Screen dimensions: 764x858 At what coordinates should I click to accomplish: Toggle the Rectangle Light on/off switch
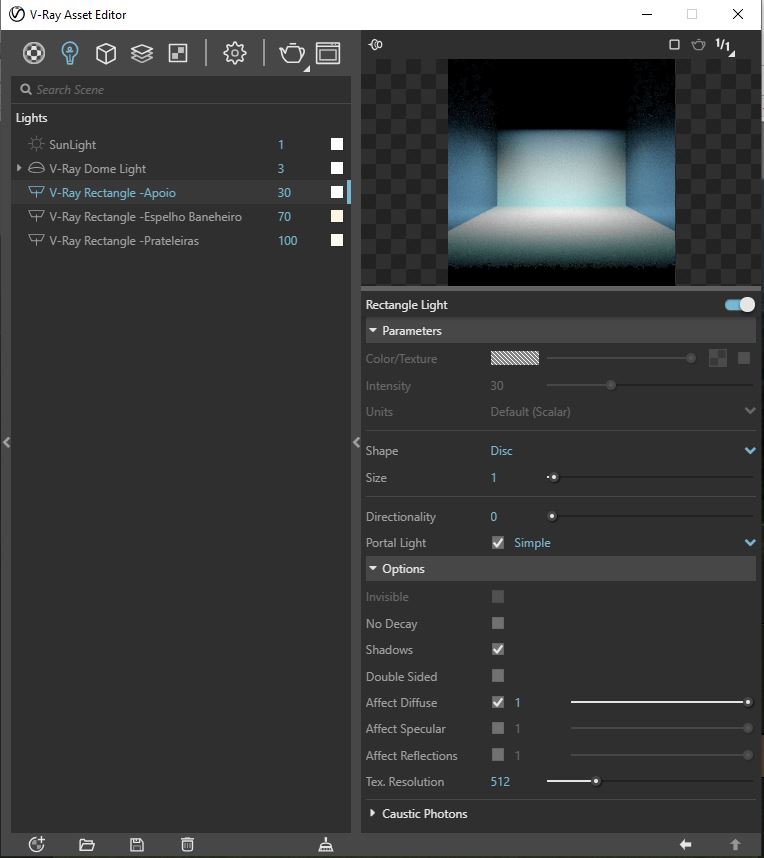[x=740, y=305]
